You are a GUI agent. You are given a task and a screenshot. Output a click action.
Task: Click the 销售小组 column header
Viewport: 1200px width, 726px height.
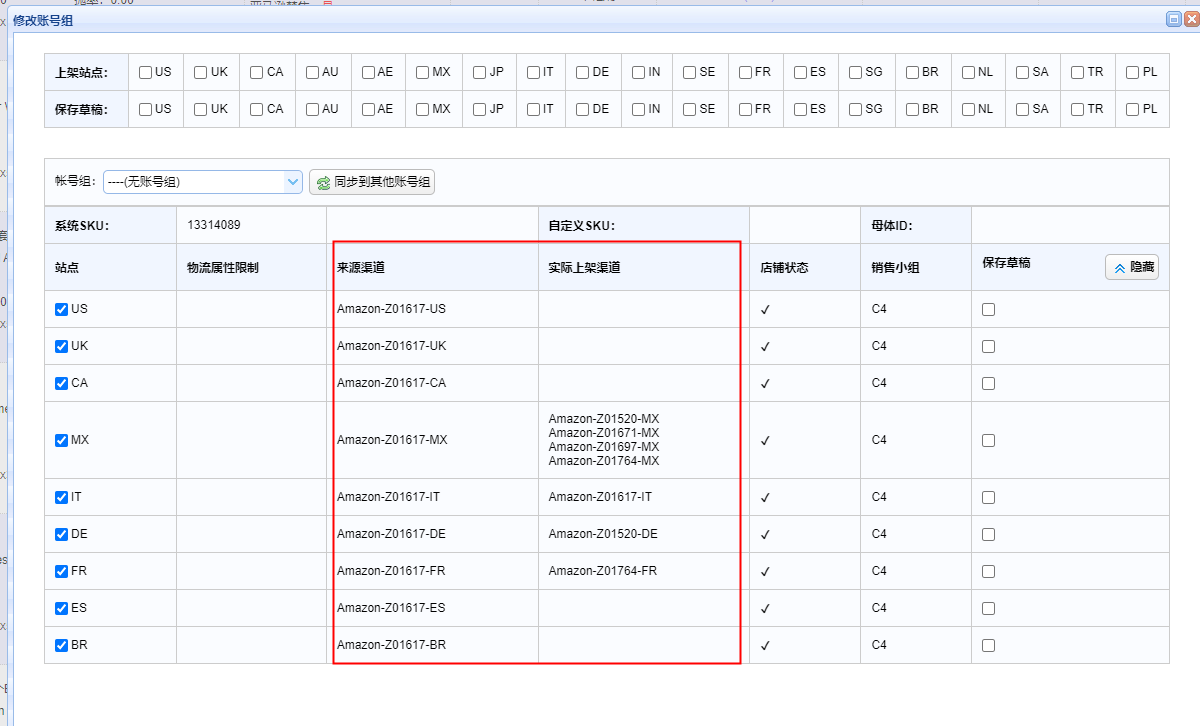click(x=896, y=268)
